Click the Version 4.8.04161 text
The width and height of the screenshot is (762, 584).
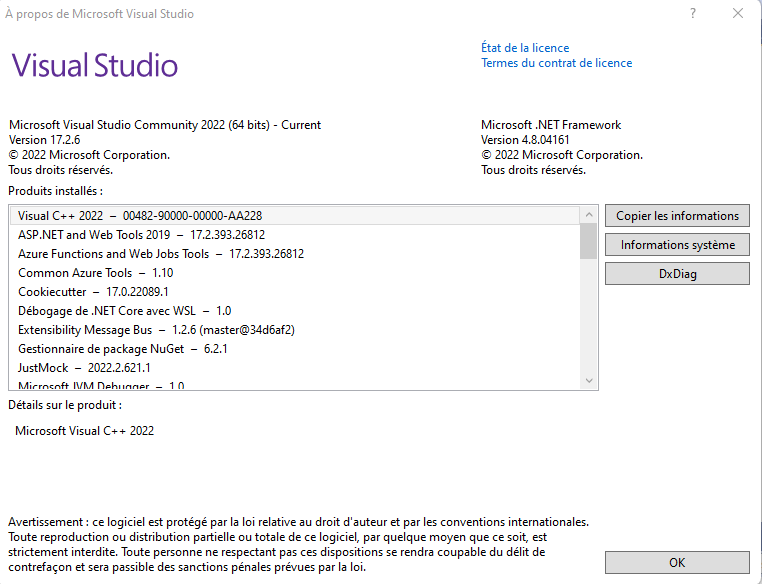click(525, 140)
